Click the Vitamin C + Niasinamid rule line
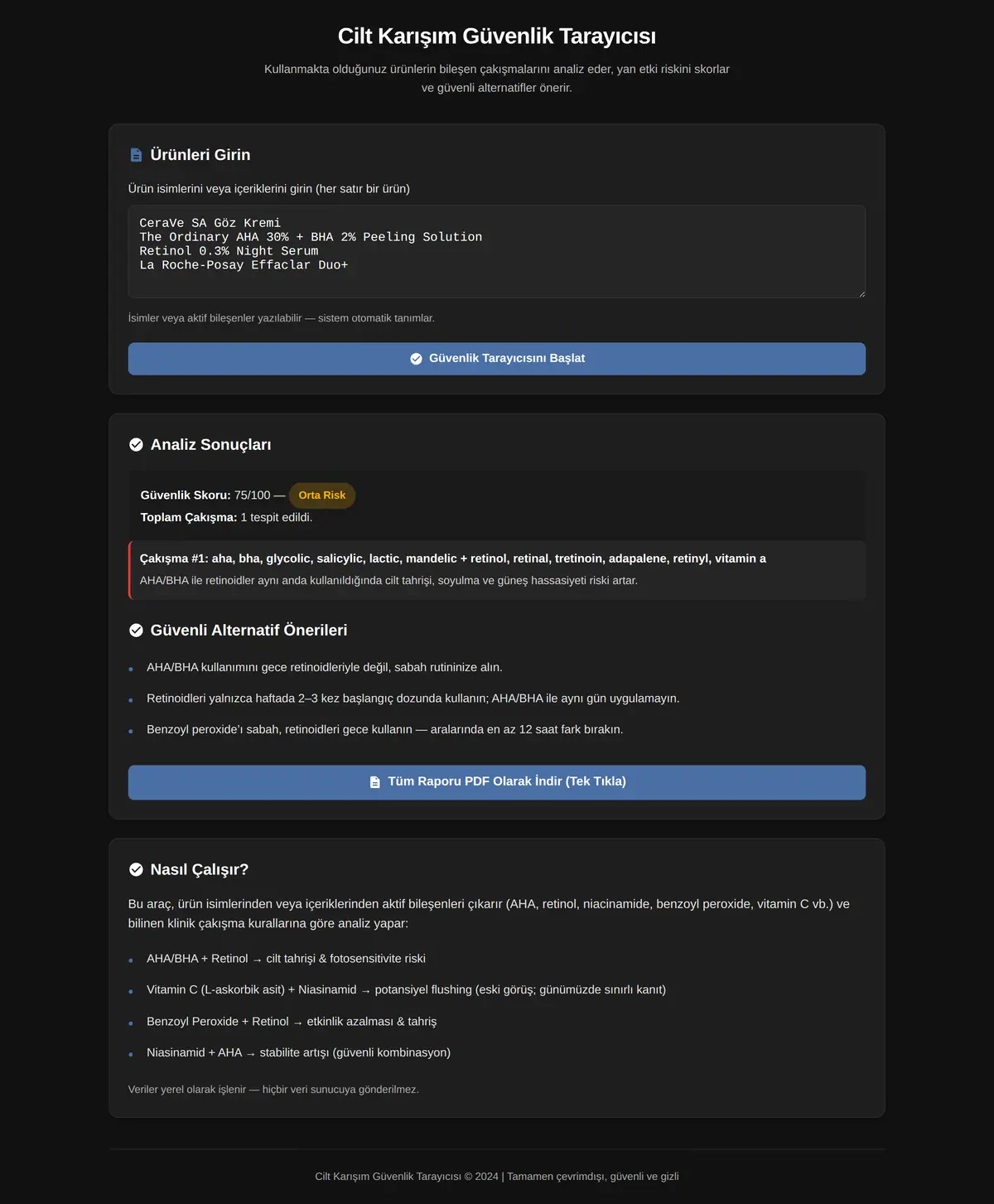The image size is (994, 1204). (x=406, y=990)
